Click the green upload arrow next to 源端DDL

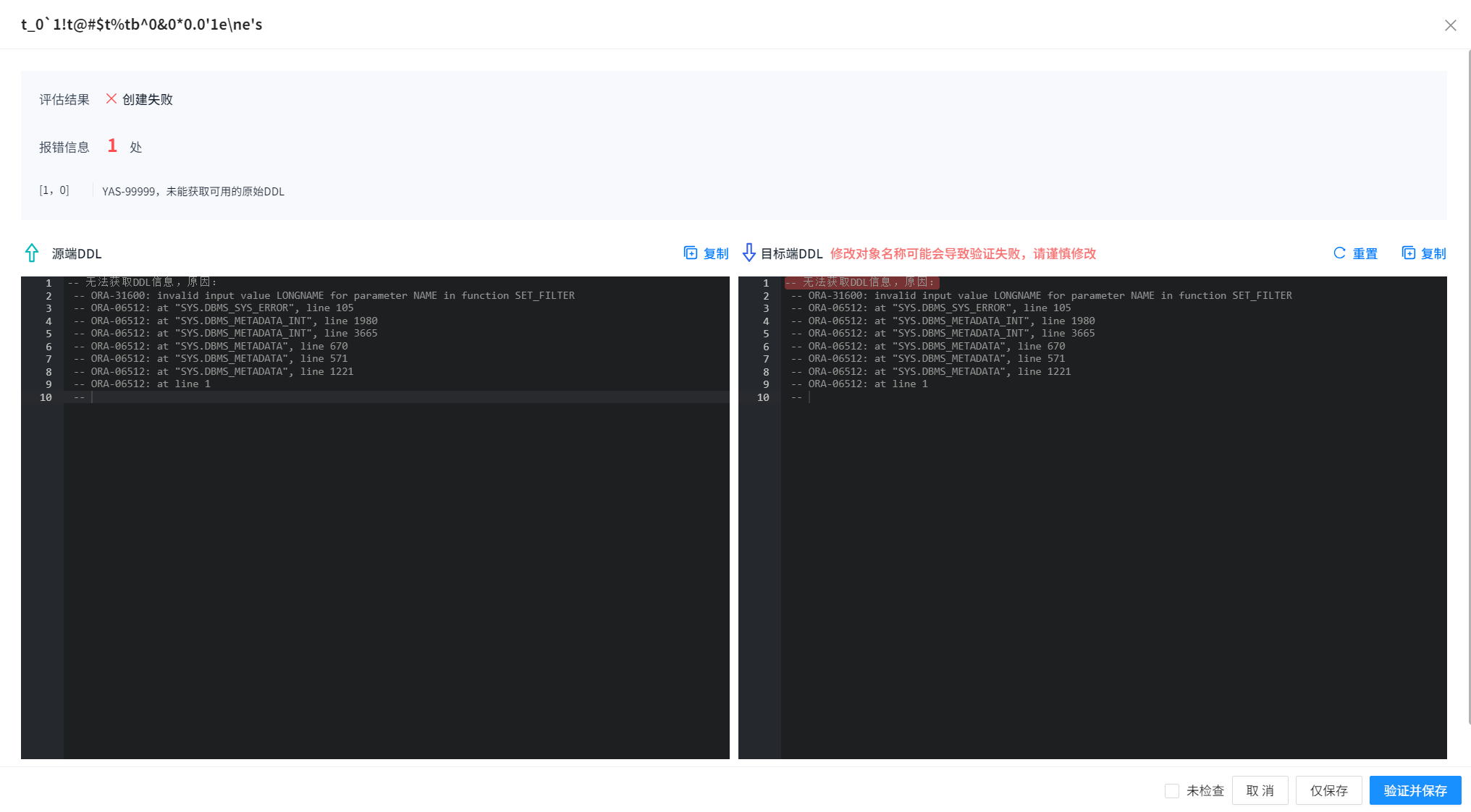point(31,253)
